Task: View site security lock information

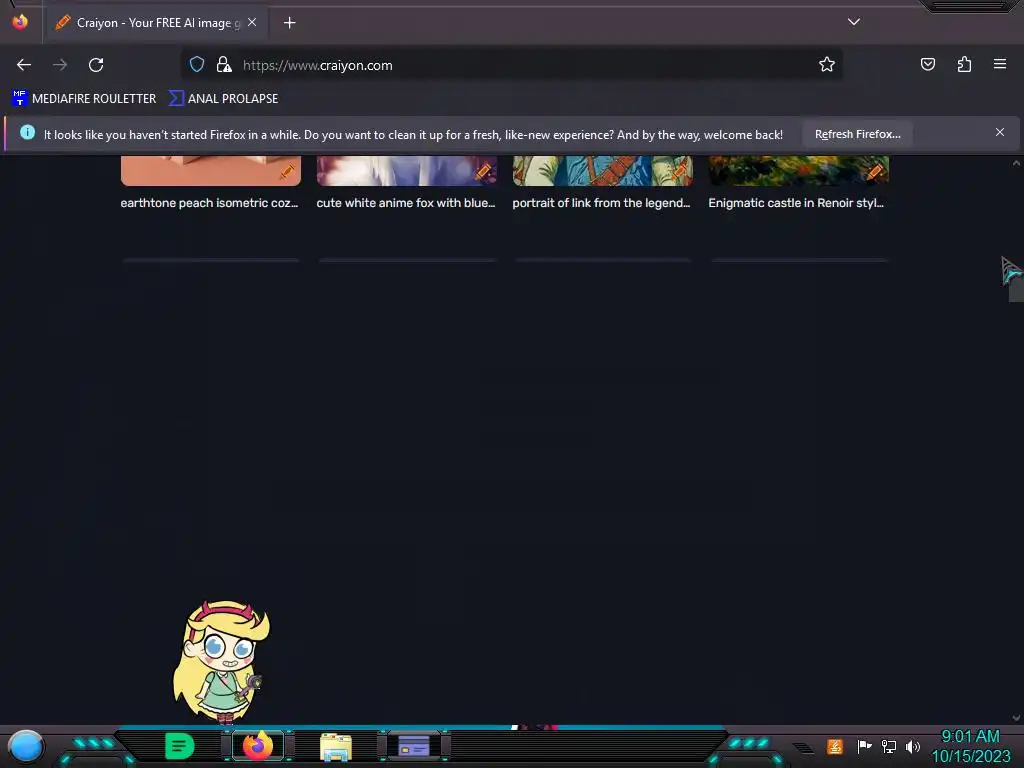Action: click(x=224, y=64)
